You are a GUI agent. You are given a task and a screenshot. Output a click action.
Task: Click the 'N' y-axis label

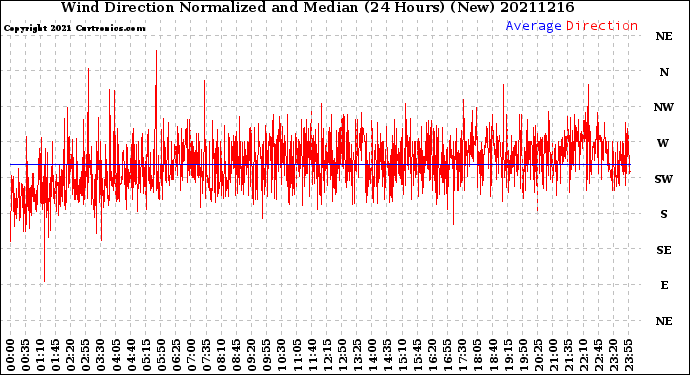click(x=664, y=72)
